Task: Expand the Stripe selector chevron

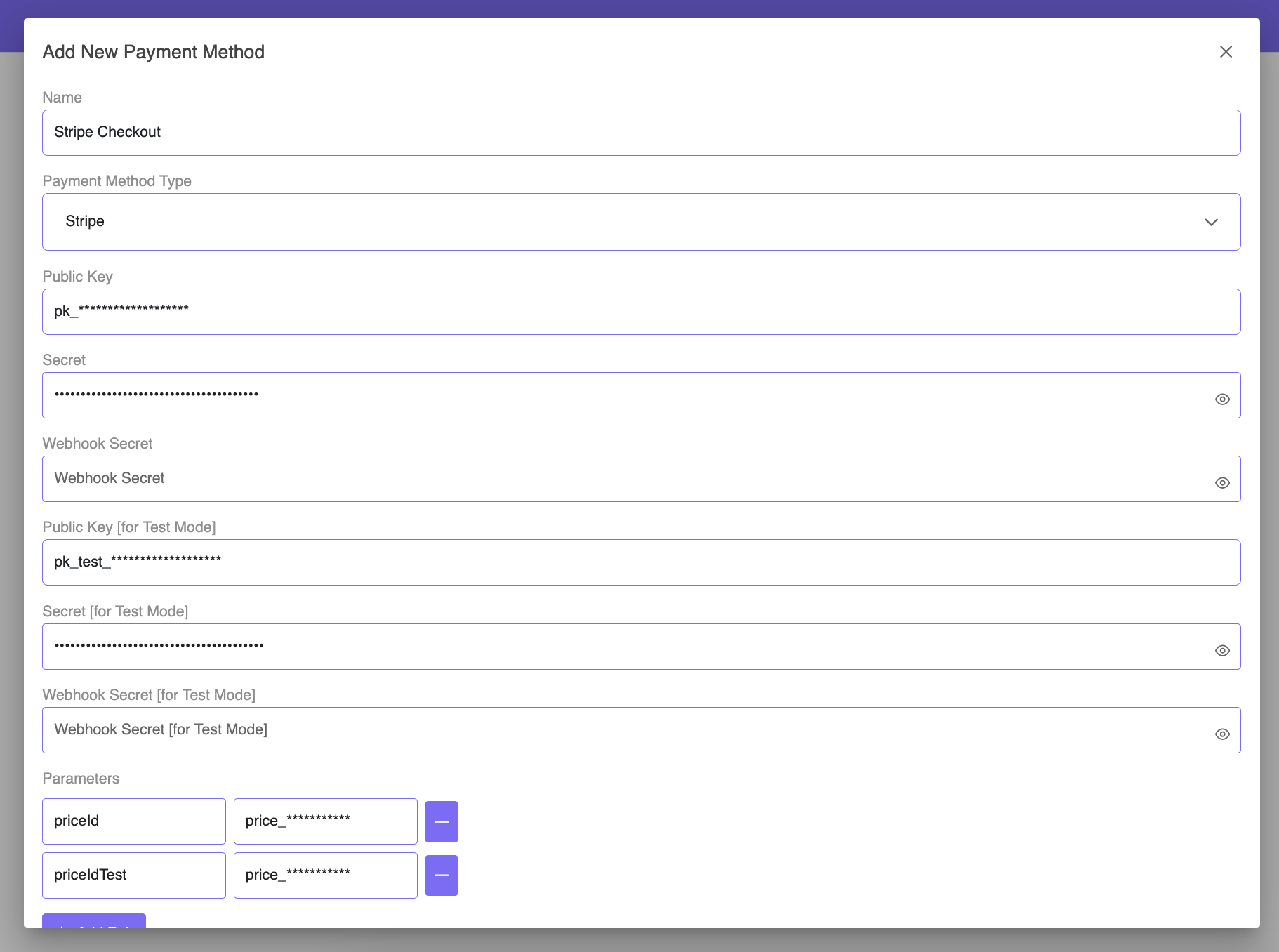Action: (1211, 222)
